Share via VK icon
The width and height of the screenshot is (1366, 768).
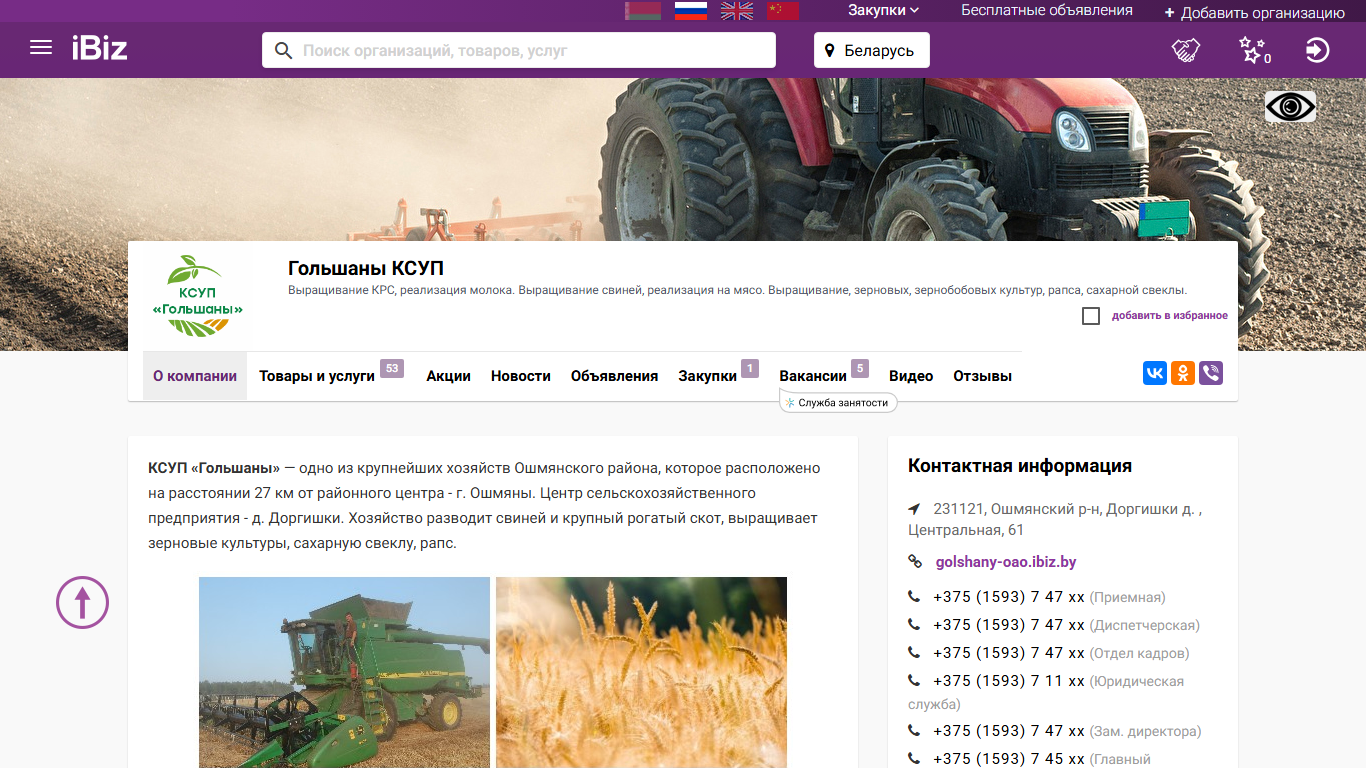tap(1155, 373)
